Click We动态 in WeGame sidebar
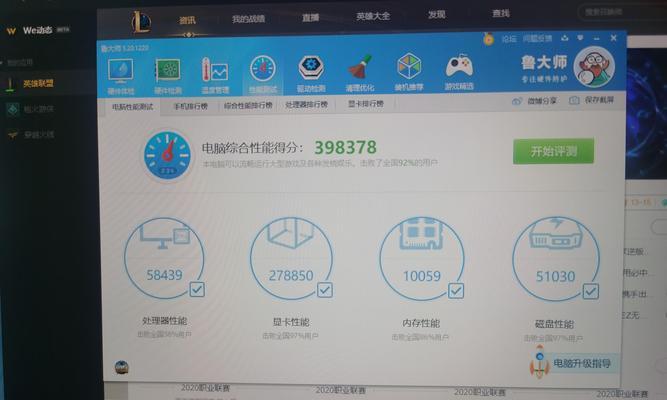 click(x=37, y=31)
